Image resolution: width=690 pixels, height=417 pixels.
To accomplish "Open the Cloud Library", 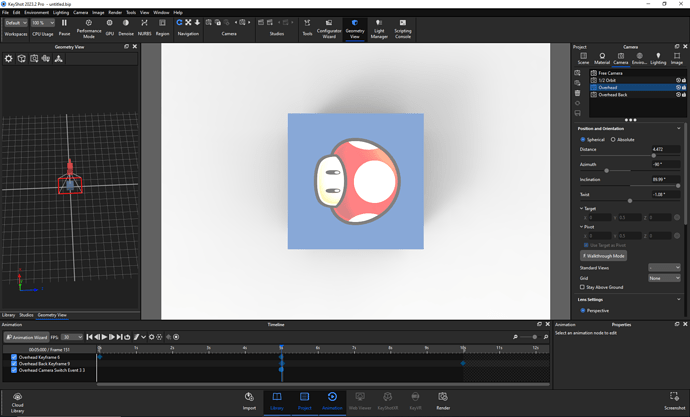I will click(18, 402).
